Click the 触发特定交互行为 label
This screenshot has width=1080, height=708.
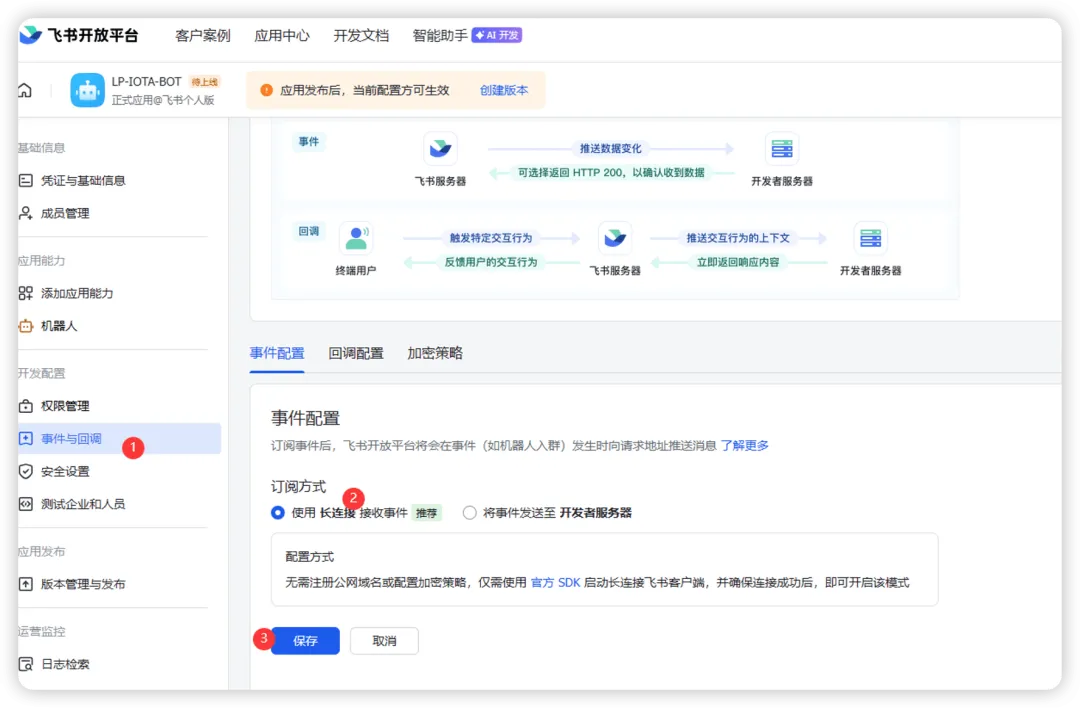coord(491,238)
